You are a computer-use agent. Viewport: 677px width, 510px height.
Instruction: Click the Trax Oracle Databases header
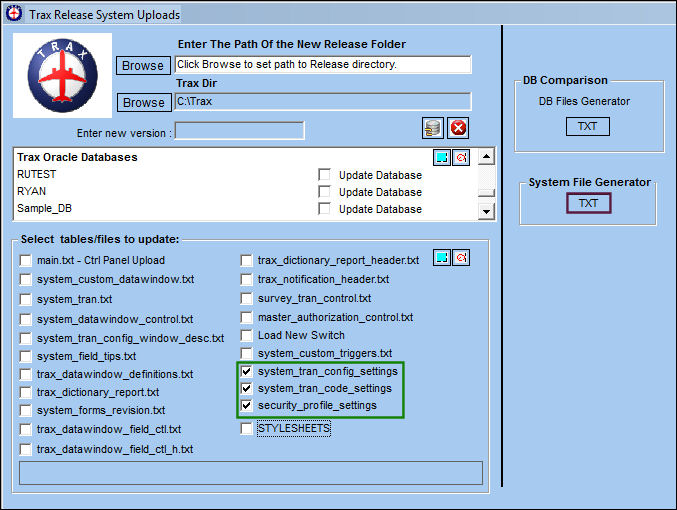pos(77,157)
